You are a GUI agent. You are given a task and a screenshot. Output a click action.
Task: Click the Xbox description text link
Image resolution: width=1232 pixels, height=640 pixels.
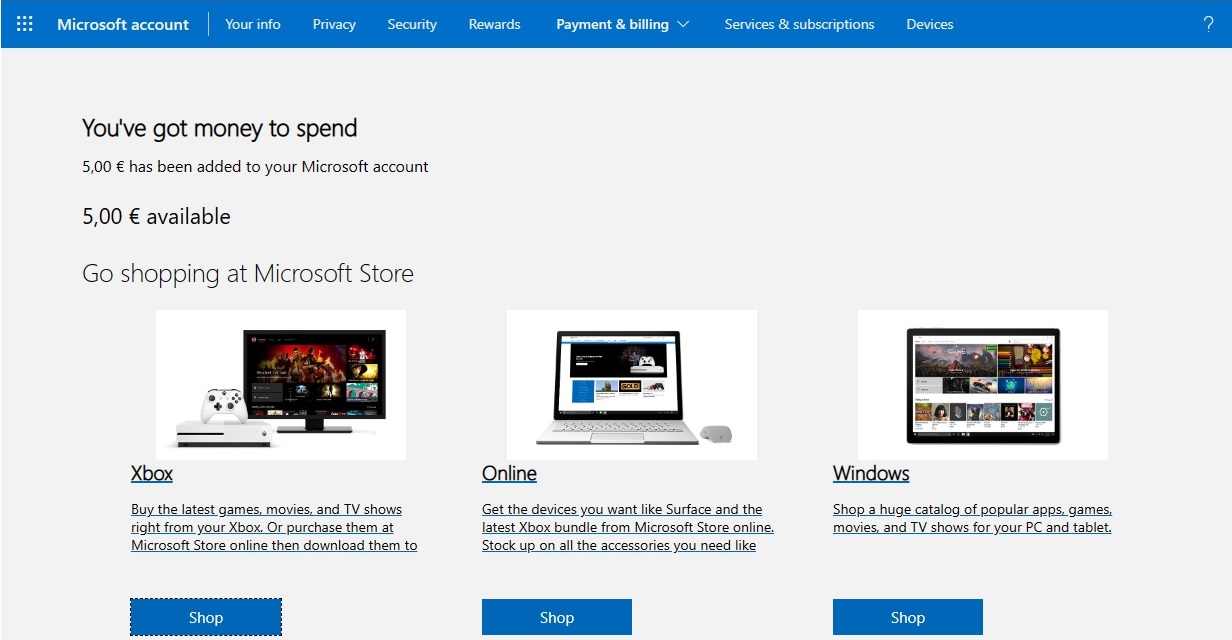pyautogui.click(x=274, y=527)
